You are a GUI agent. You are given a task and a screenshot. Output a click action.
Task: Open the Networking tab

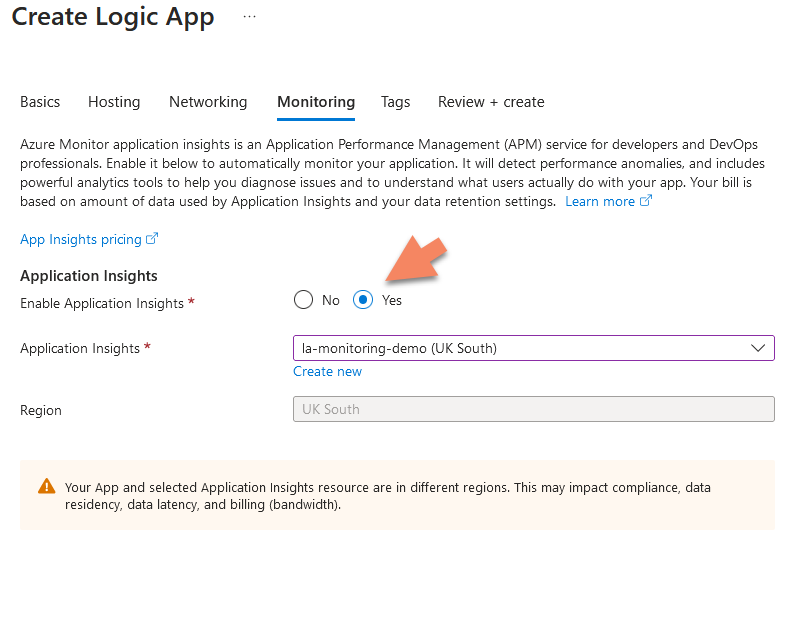208,102
